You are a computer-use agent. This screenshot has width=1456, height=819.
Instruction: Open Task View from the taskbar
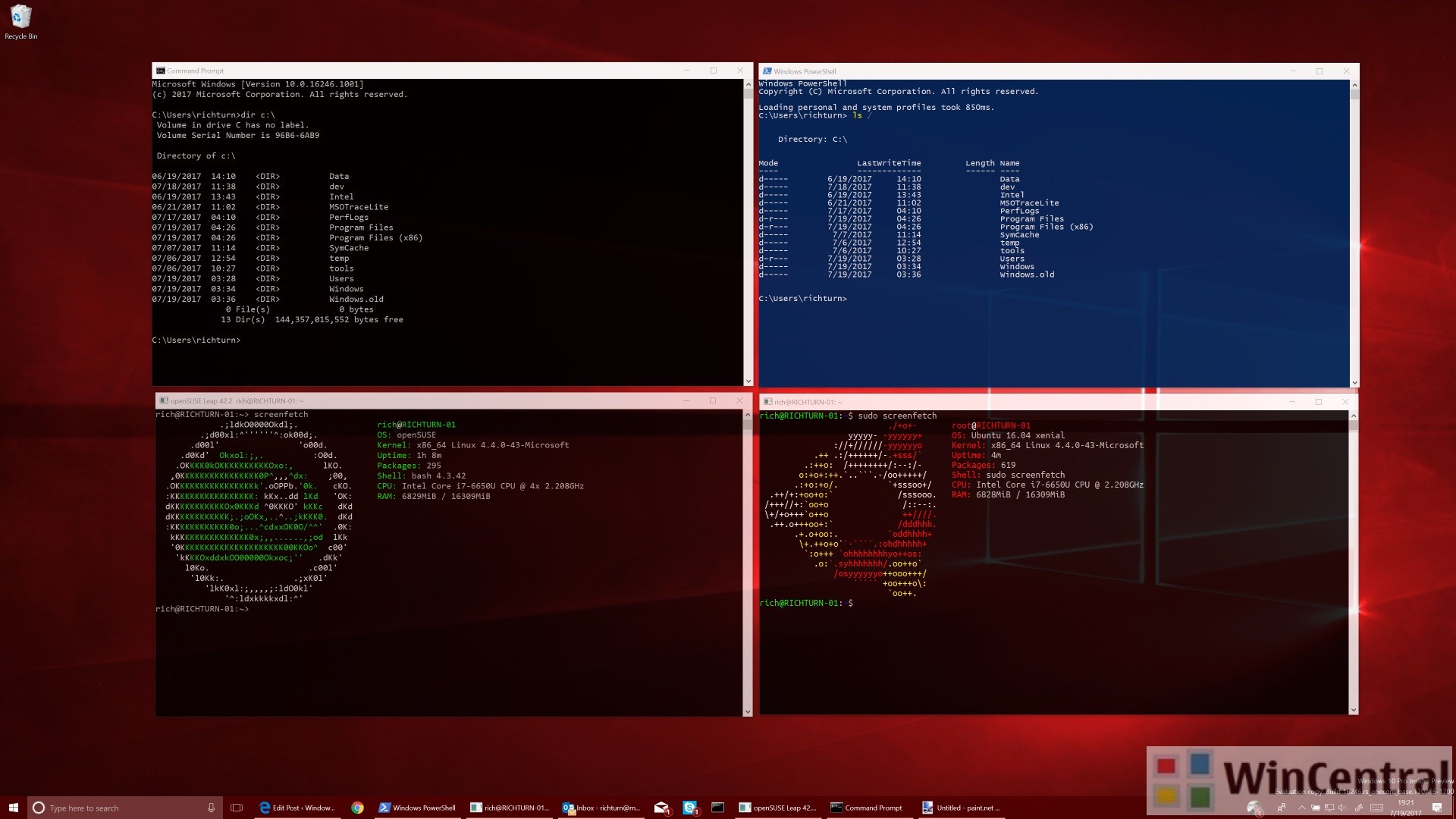coord(237,808)
